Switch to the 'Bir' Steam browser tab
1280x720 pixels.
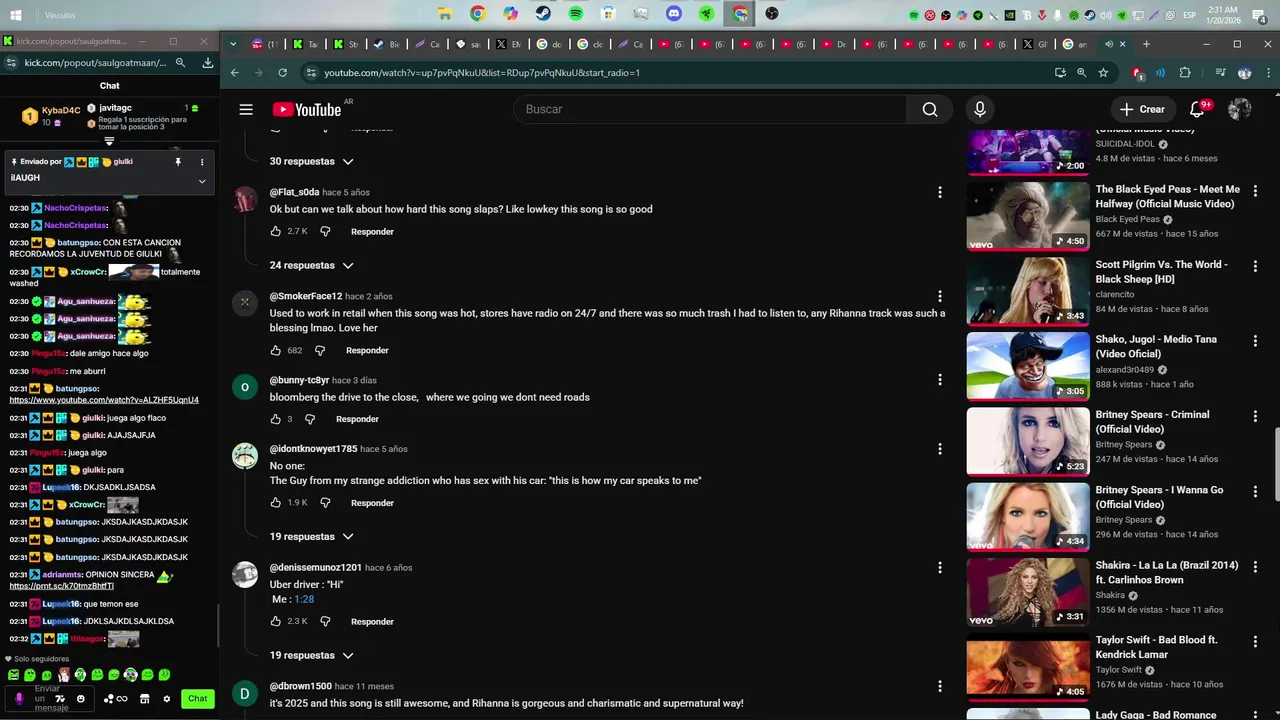click(386, 44)
